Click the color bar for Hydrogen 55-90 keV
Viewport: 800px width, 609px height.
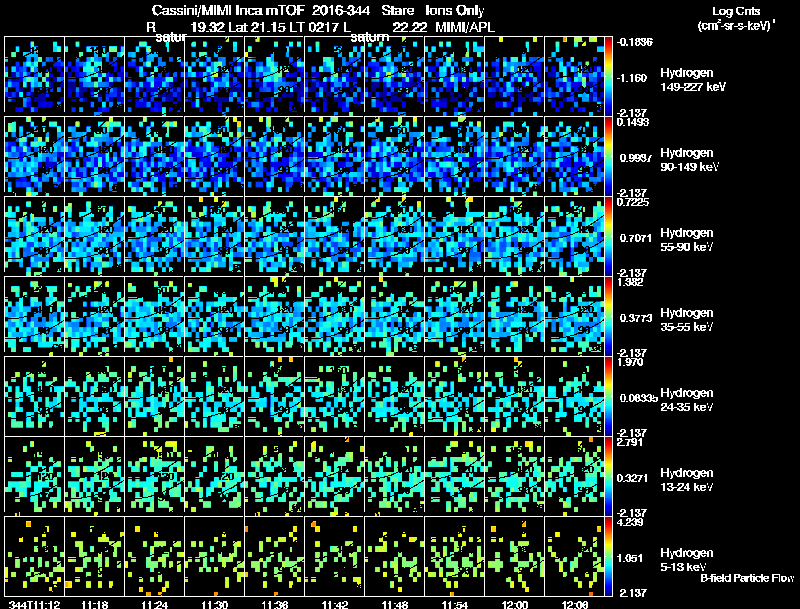click(x=608, y=235)
